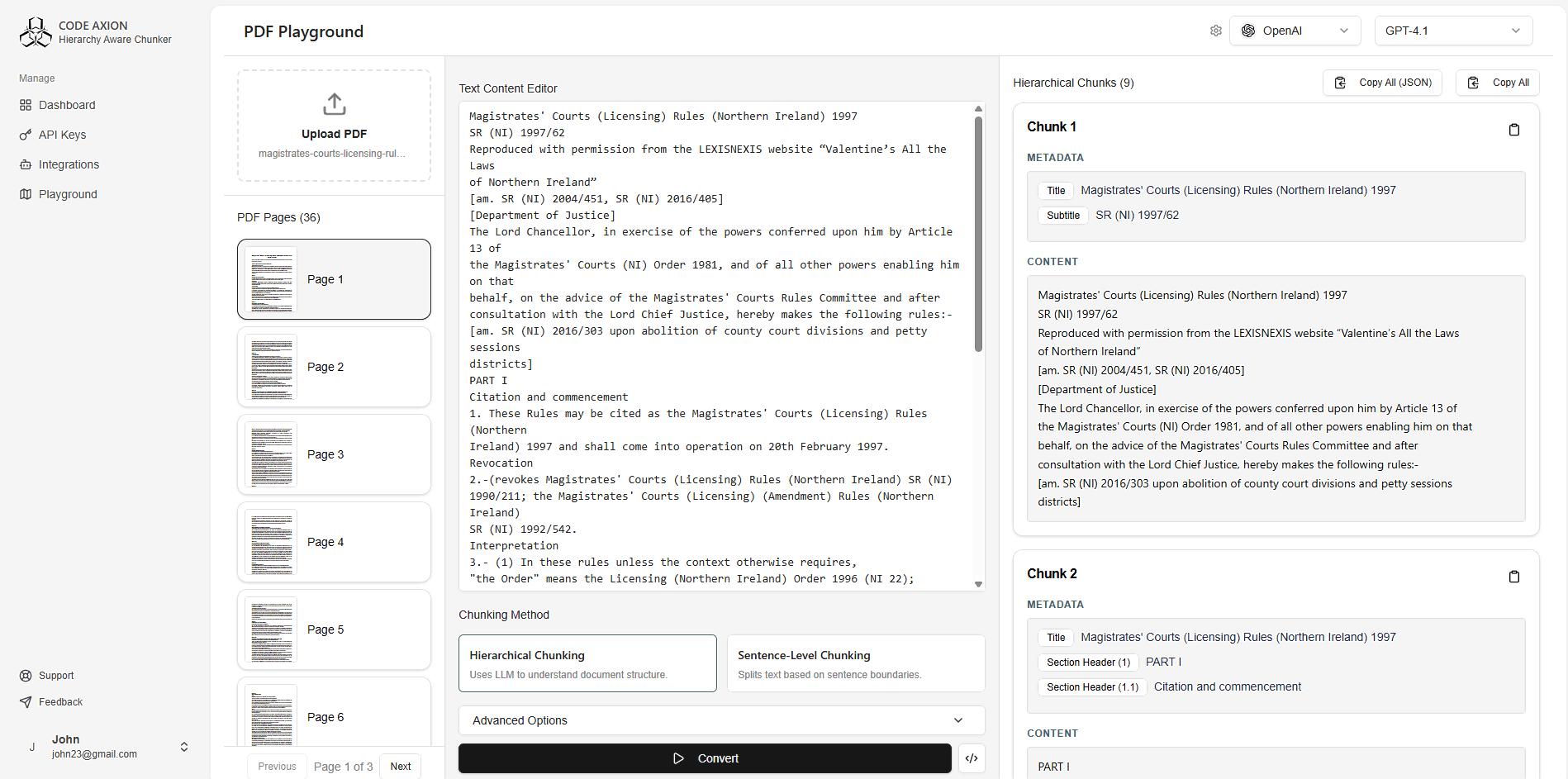Click the Title tag in Chunk 1

click(1056, 191)
